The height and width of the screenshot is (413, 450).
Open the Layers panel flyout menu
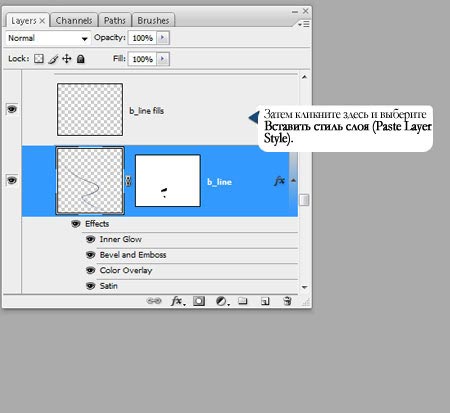pyautogui.click(x=304, y=24)
